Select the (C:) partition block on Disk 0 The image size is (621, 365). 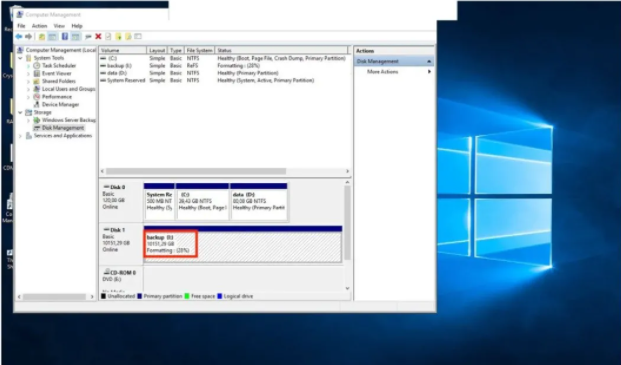coord(202,201)
